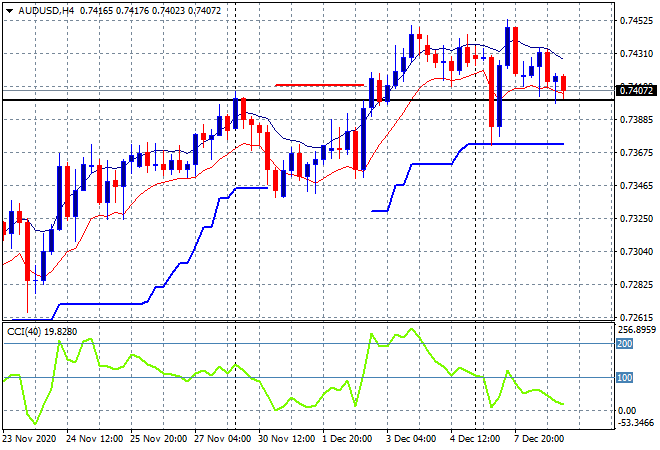Click the CCI(40) 19.8280 indicator label

click(x=42, y=332)
